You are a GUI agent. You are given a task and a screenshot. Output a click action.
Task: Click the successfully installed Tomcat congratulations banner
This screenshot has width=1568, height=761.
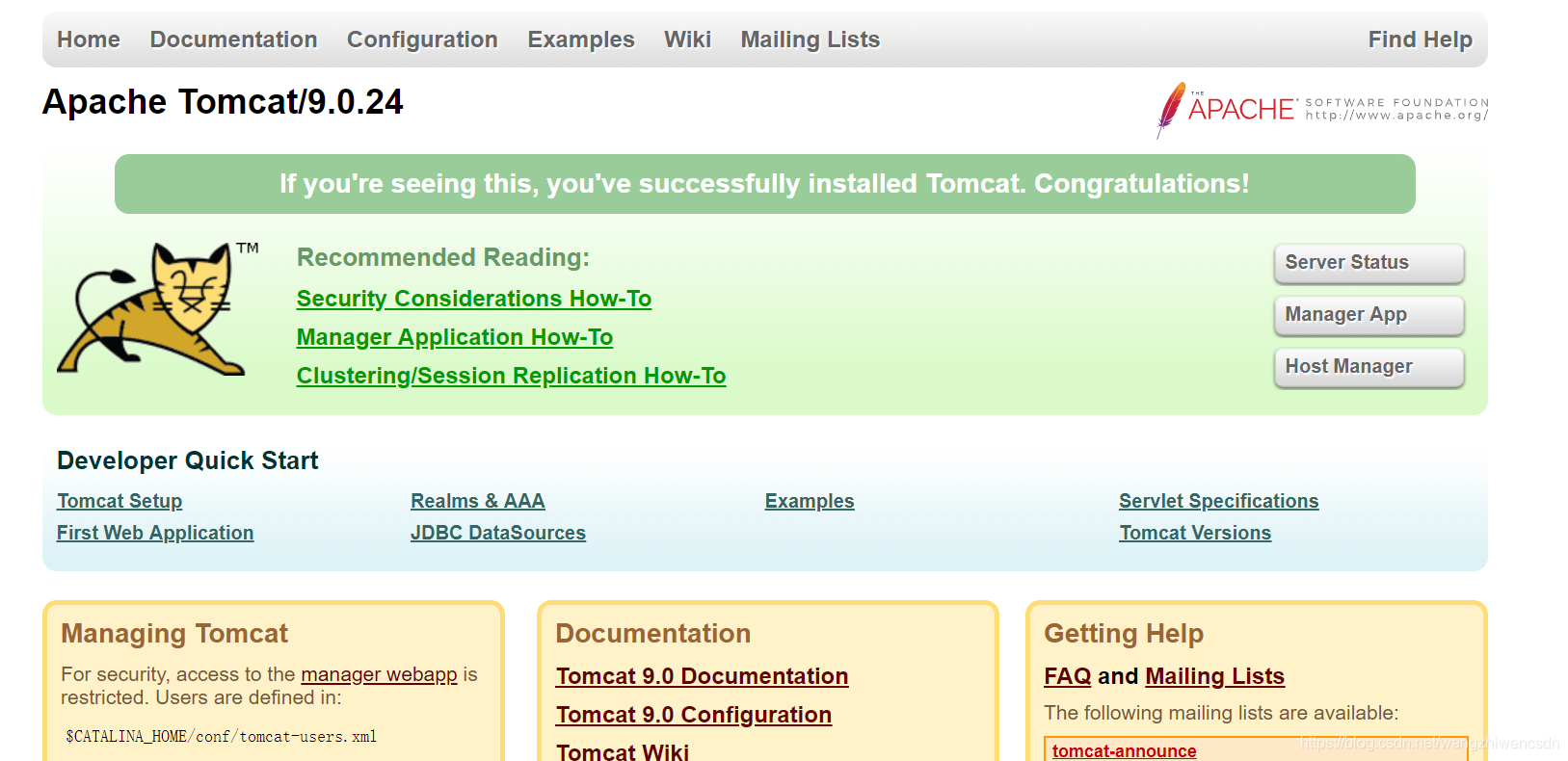(x=765, y=184)
